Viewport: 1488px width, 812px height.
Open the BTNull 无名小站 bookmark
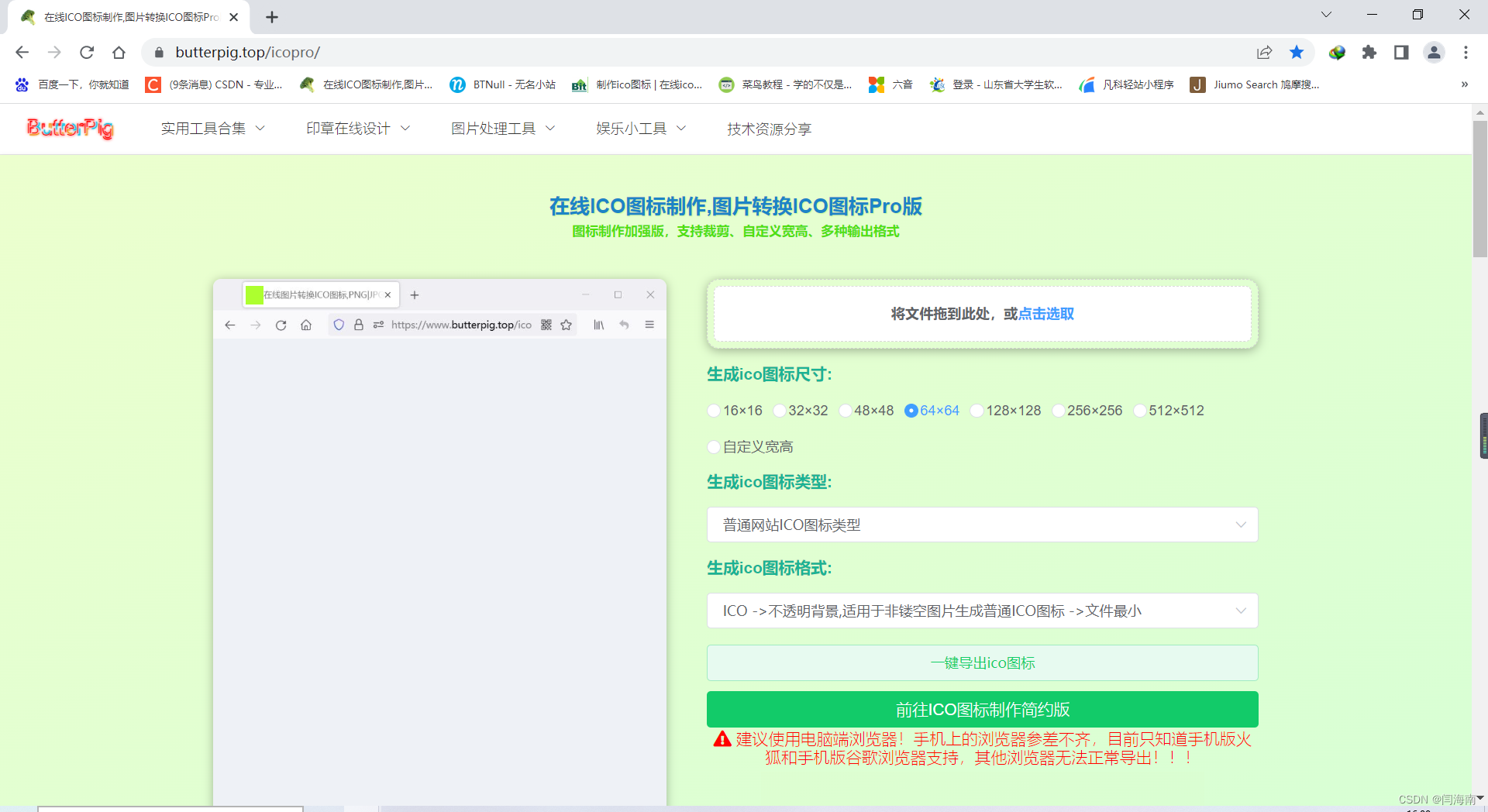503,84
